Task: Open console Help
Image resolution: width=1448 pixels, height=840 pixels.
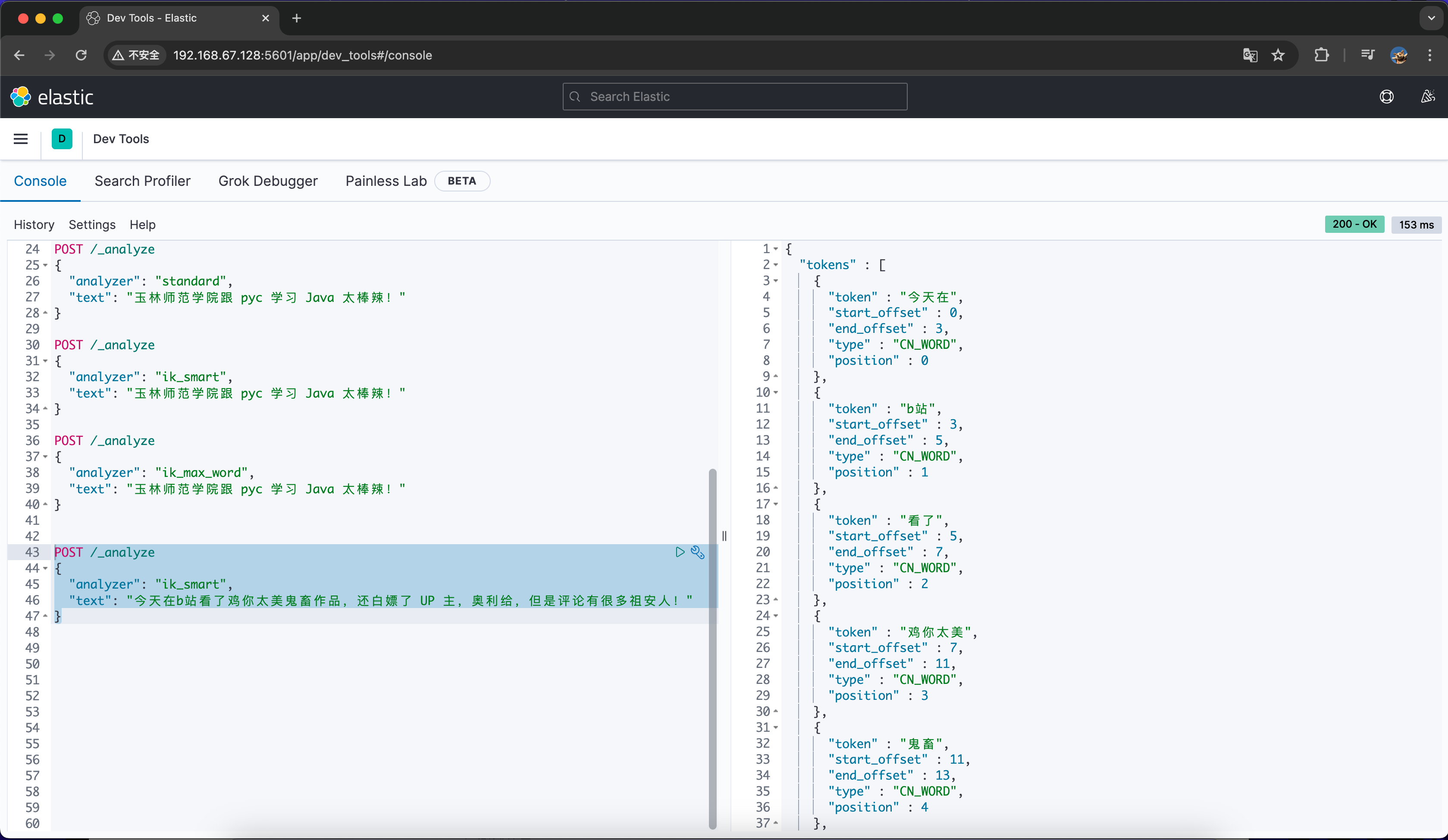Action: click(x=142, y=225)
